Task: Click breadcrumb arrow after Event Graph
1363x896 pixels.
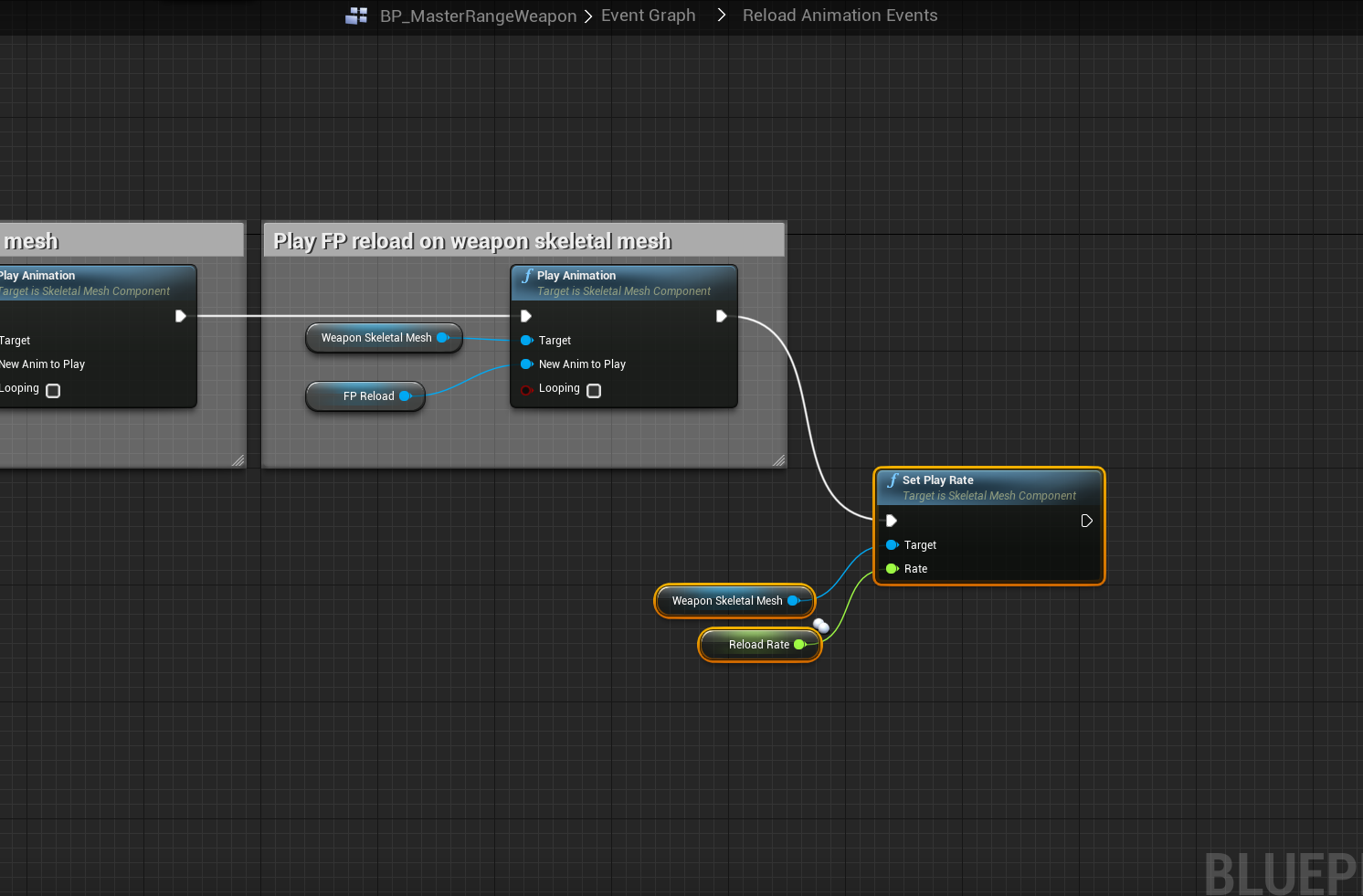Action: pos(722,16)
